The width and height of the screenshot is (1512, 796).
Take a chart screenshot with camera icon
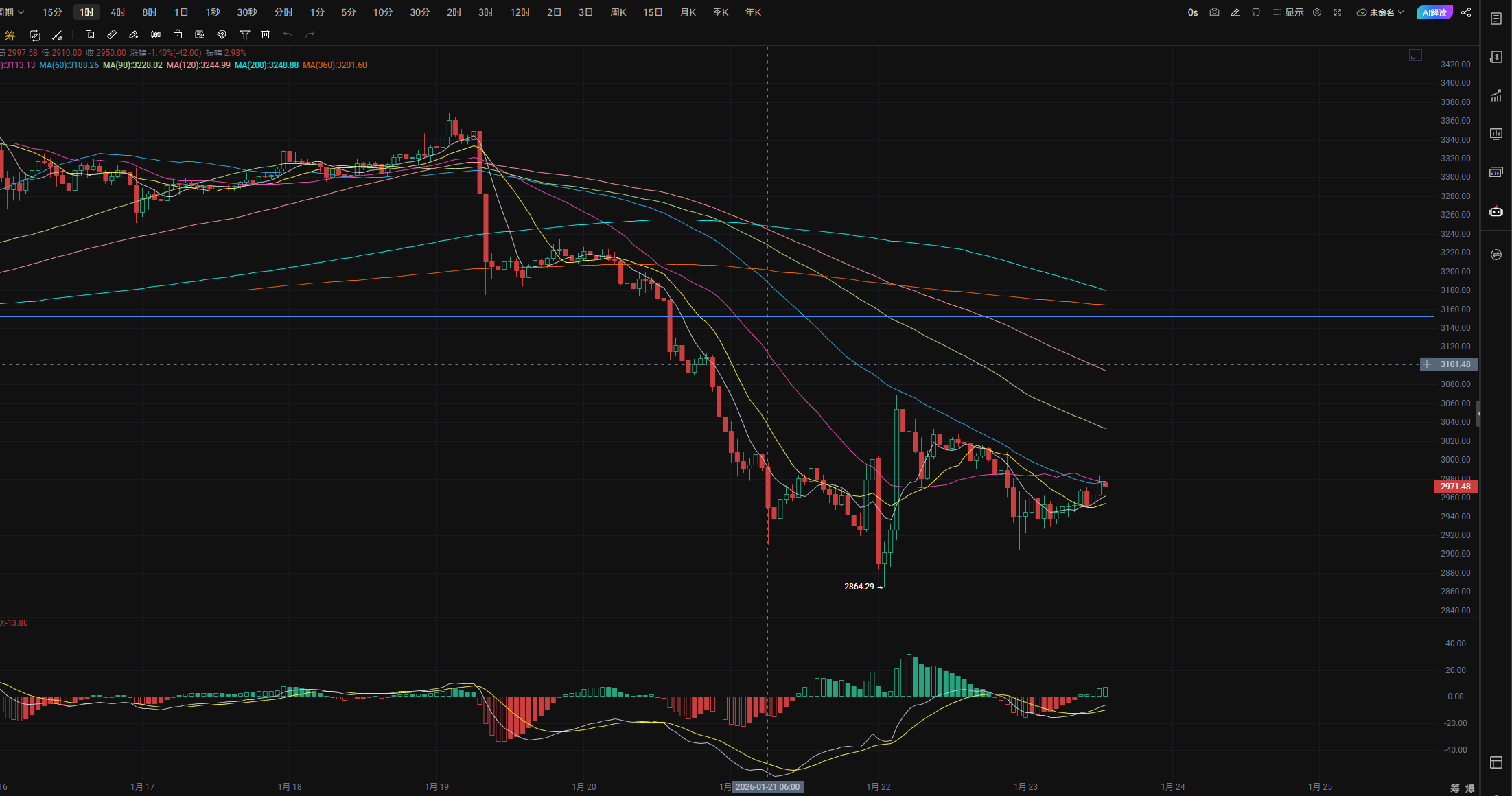[1214, 12]
